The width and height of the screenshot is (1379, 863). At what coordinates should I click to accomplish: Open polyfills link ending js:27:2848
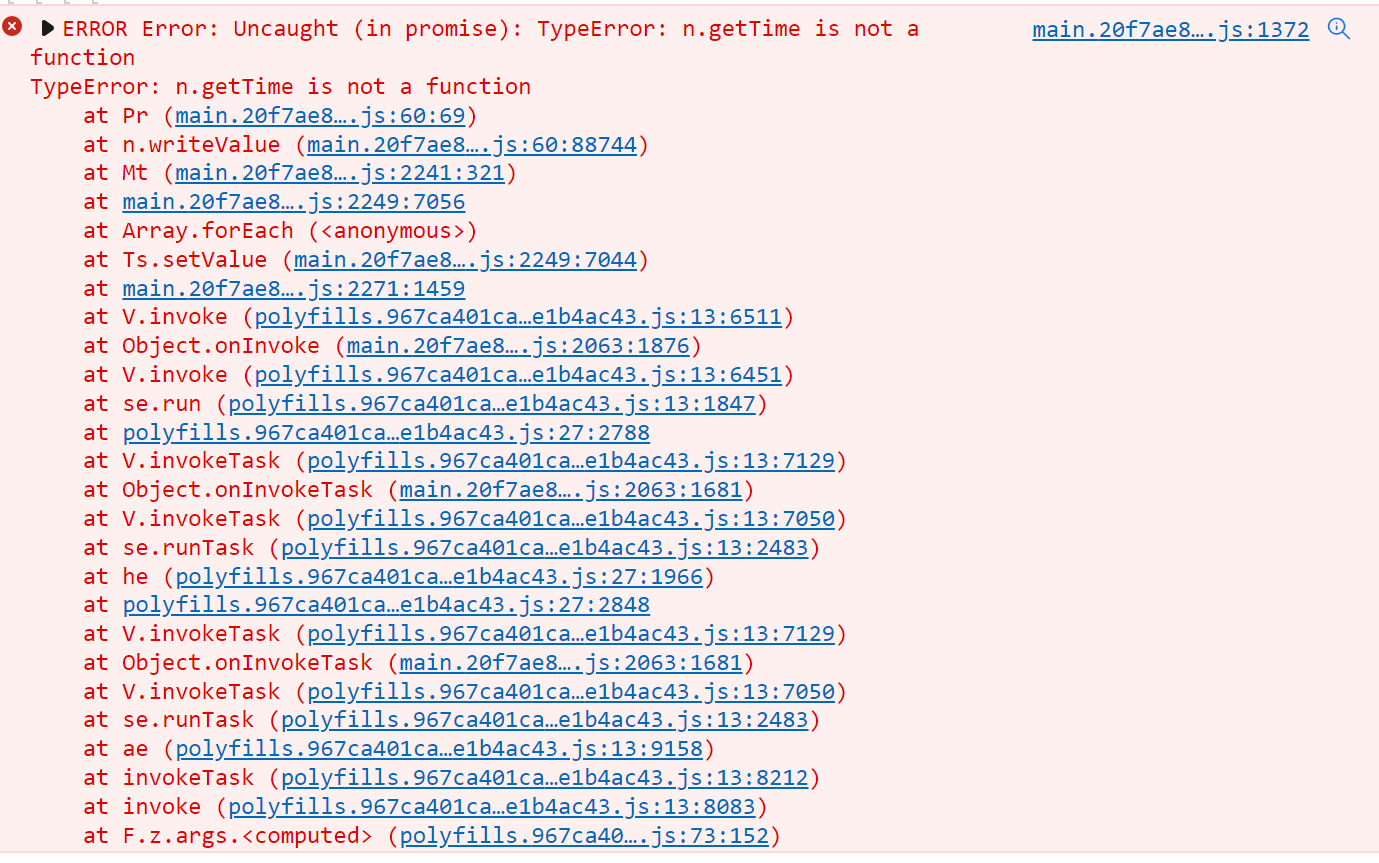coord(386,606)
